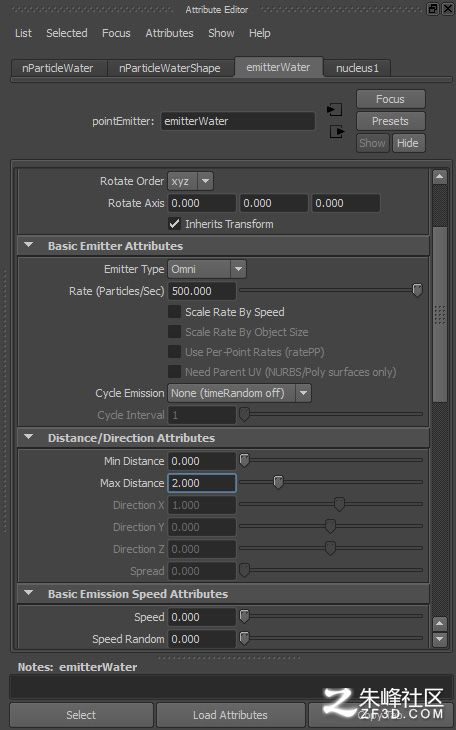
Task: Open the Attributes menu
Action: (x=170, y=33)
